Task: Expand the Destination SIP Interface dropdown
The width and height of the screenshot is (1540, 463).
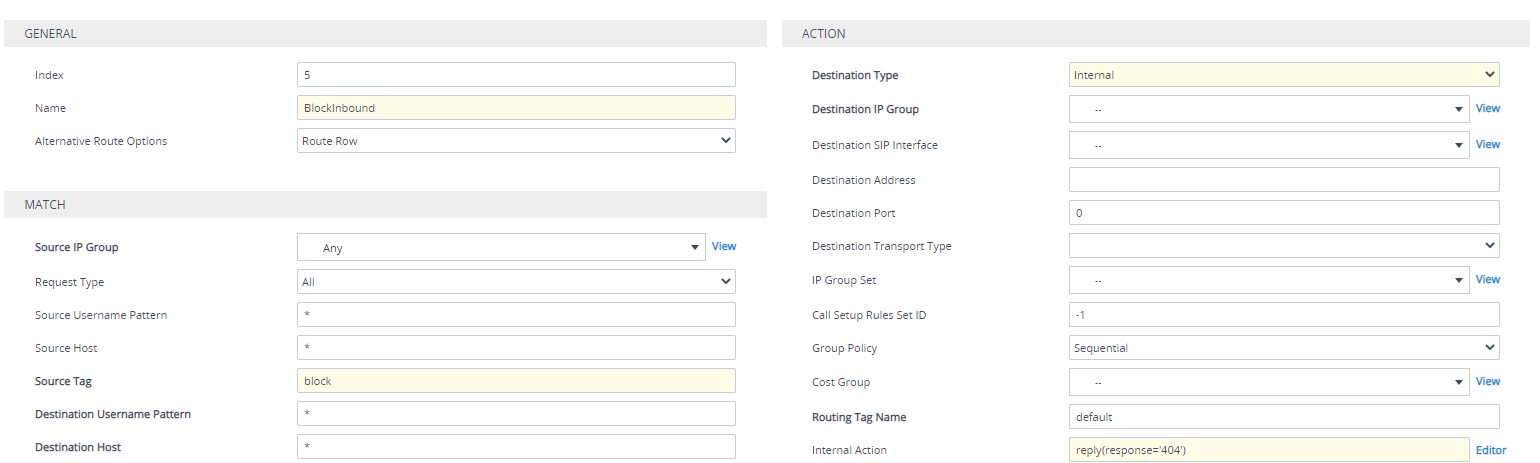Action: point(1269,145)
